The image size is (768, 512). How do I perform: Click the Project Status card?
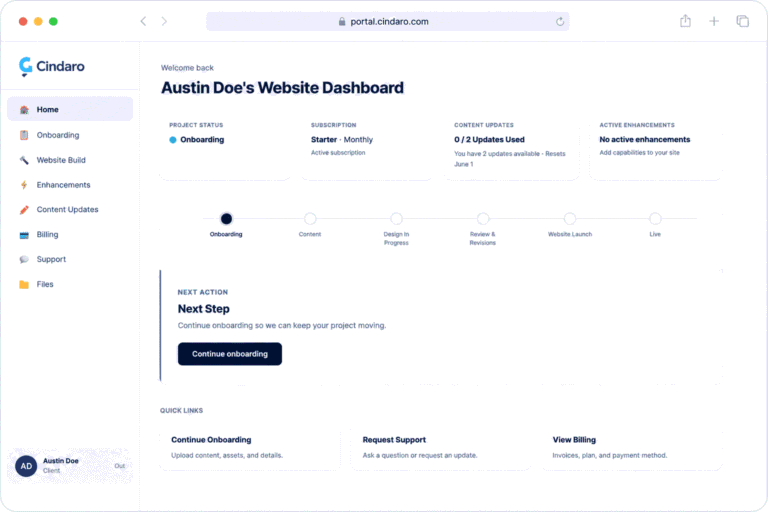click(x=225, y=147)
